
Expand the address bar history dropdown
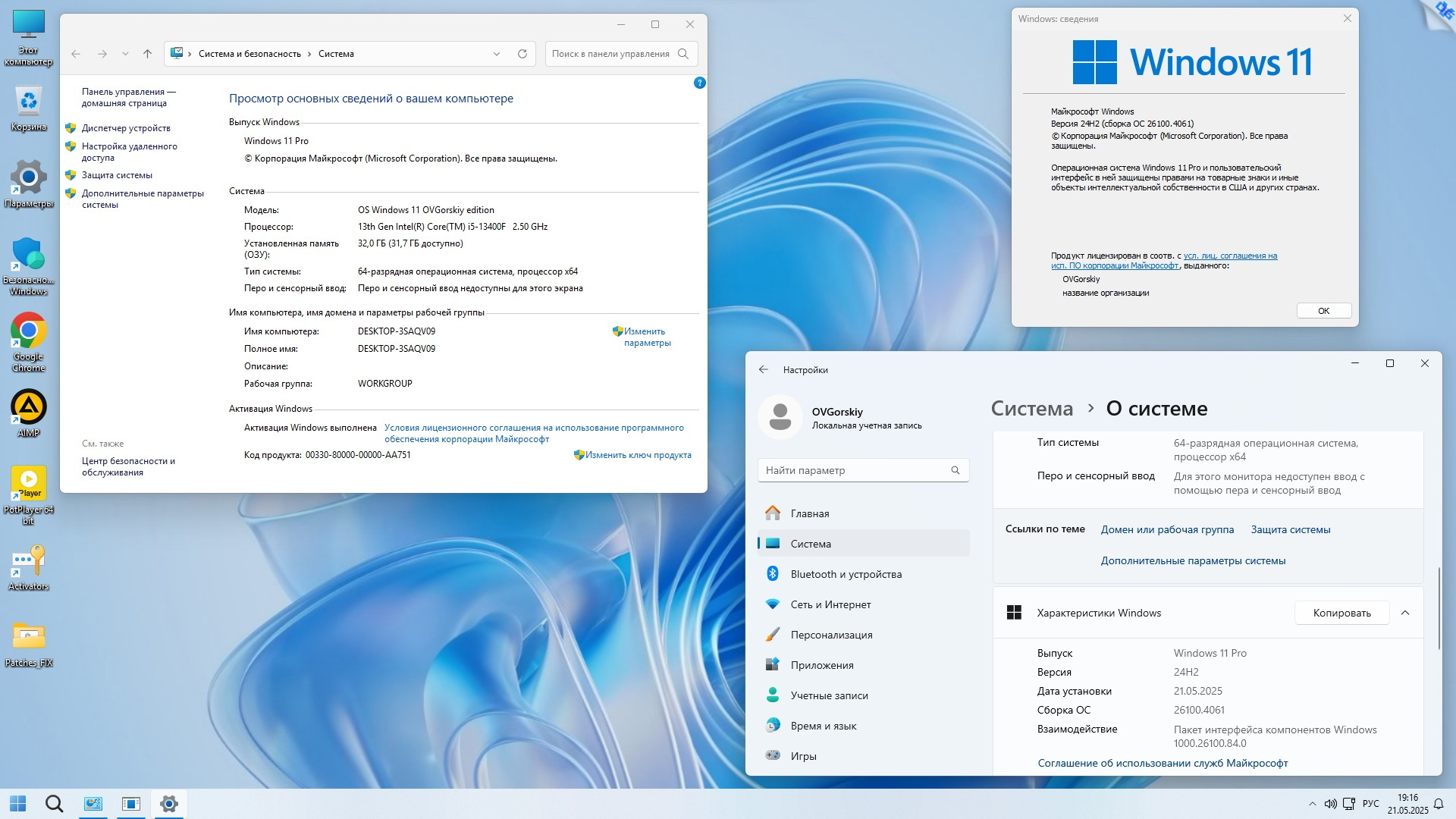pyautogui.click(x=496, y=54)
